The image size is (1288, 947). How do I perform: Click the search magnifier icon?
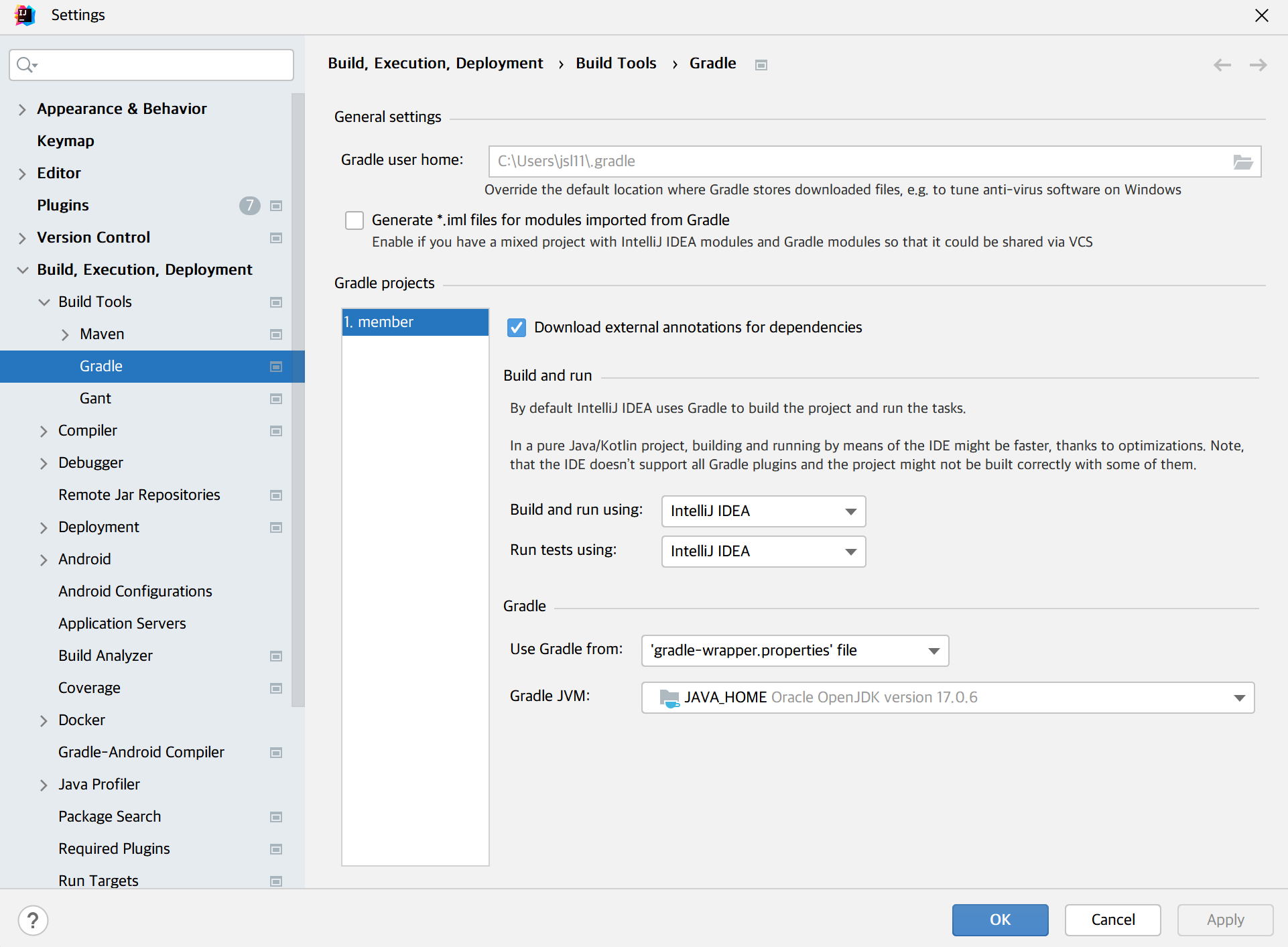(25, 65)
